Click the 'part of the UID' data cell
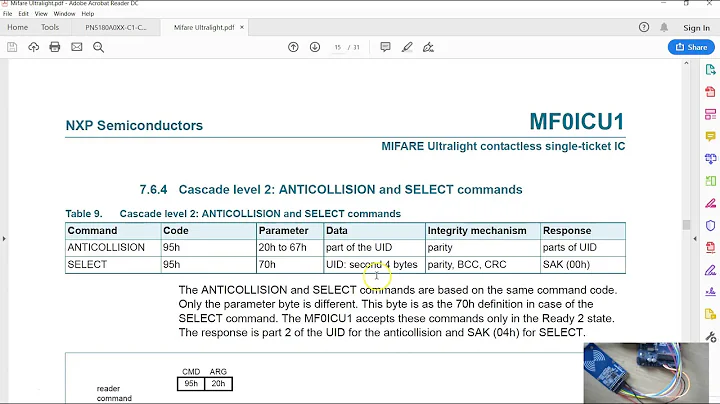 coord(374,247)
